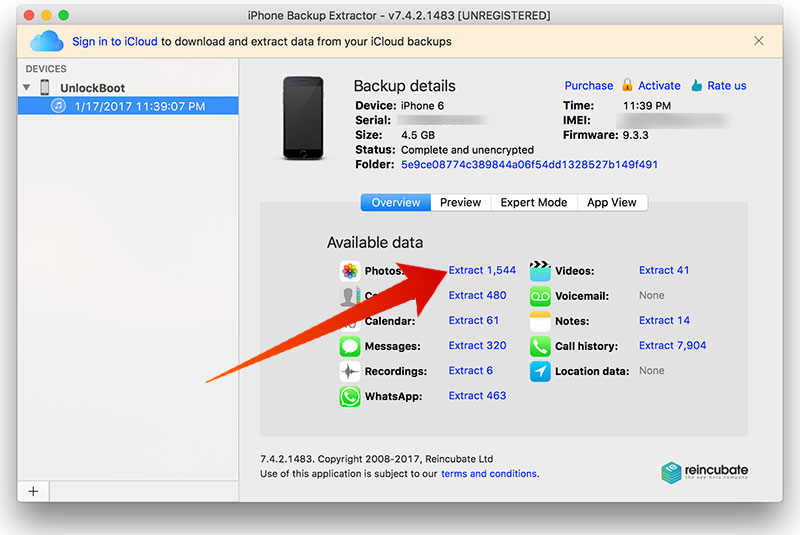The width and height of the screenshot is (800, 535).
Task: Click the Videos clapperboard icon
Action: click(540, 271)
